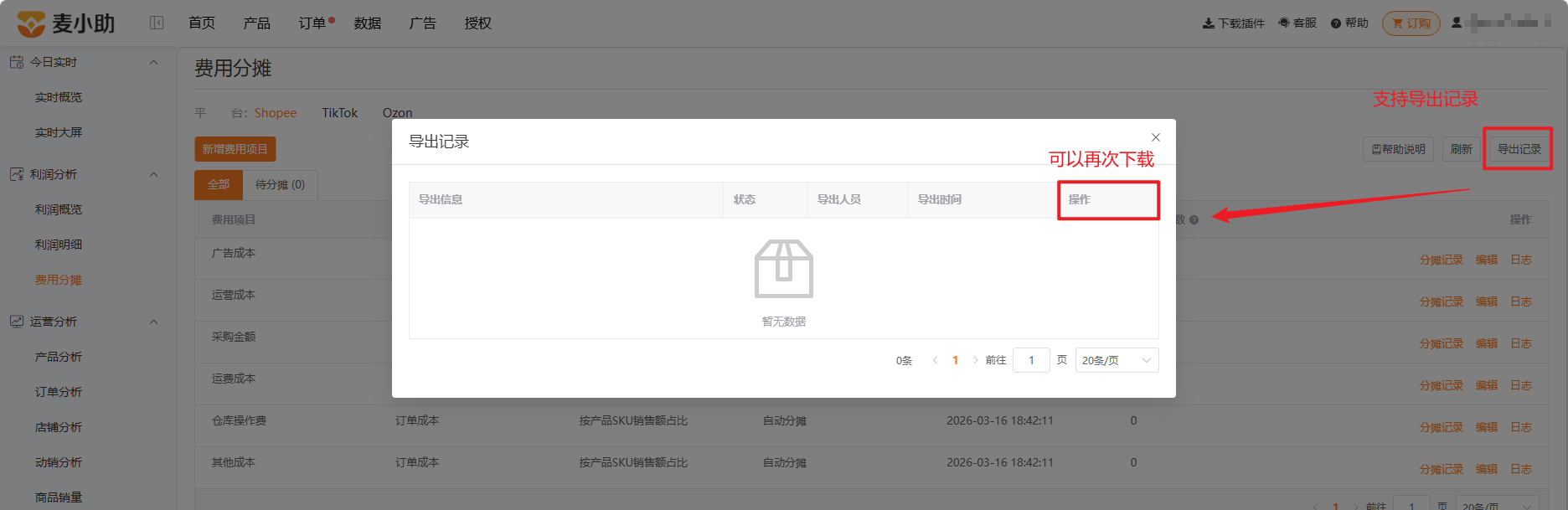Collapse the 今日实时 sidebar group
Viewport: 1568px width, 510px height.
[x=153, y=62]
